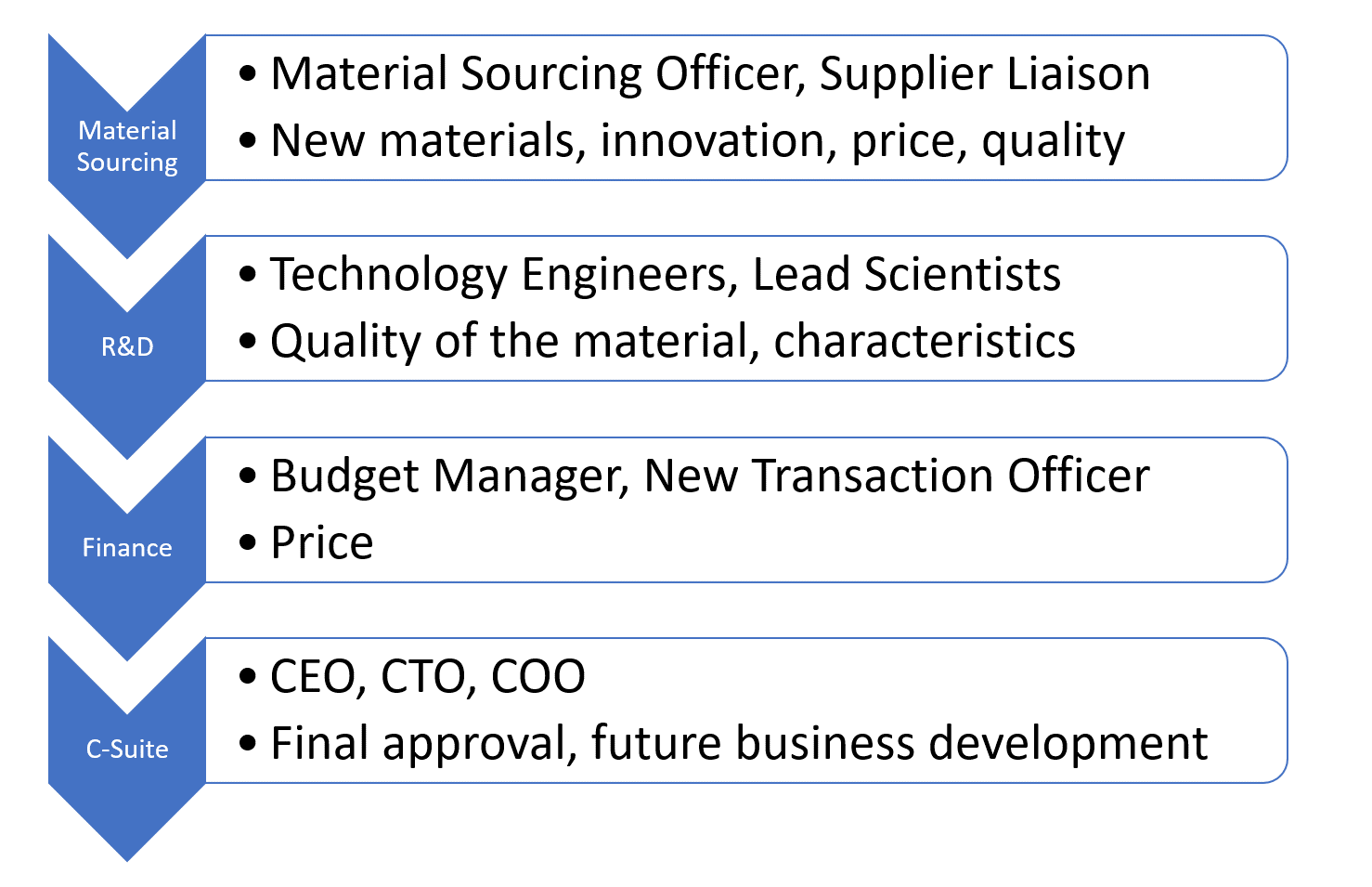Click the "New materials" bullet text
1372x887 pixels.
(x=427, y=141)
